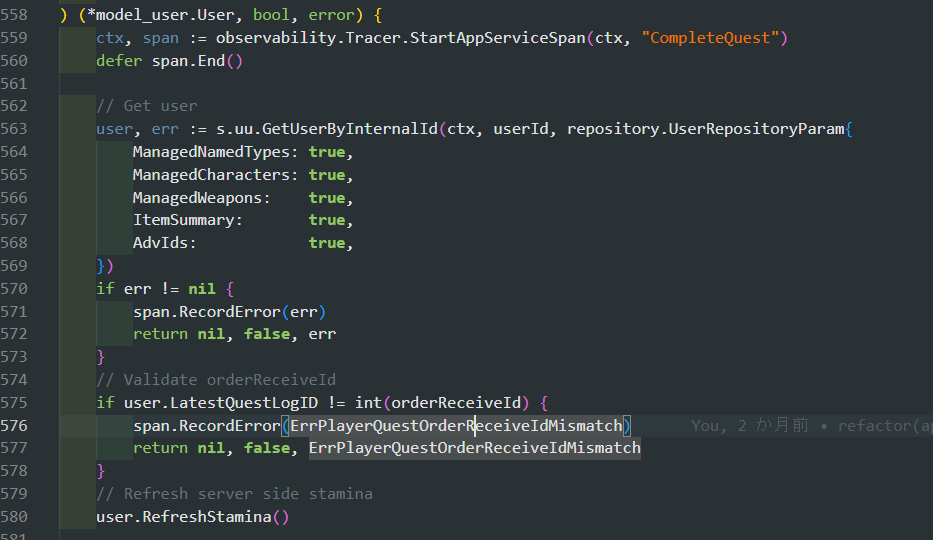Click the ManagedCharacters field name
933x540 pixels.
click(x=211, y=175)
